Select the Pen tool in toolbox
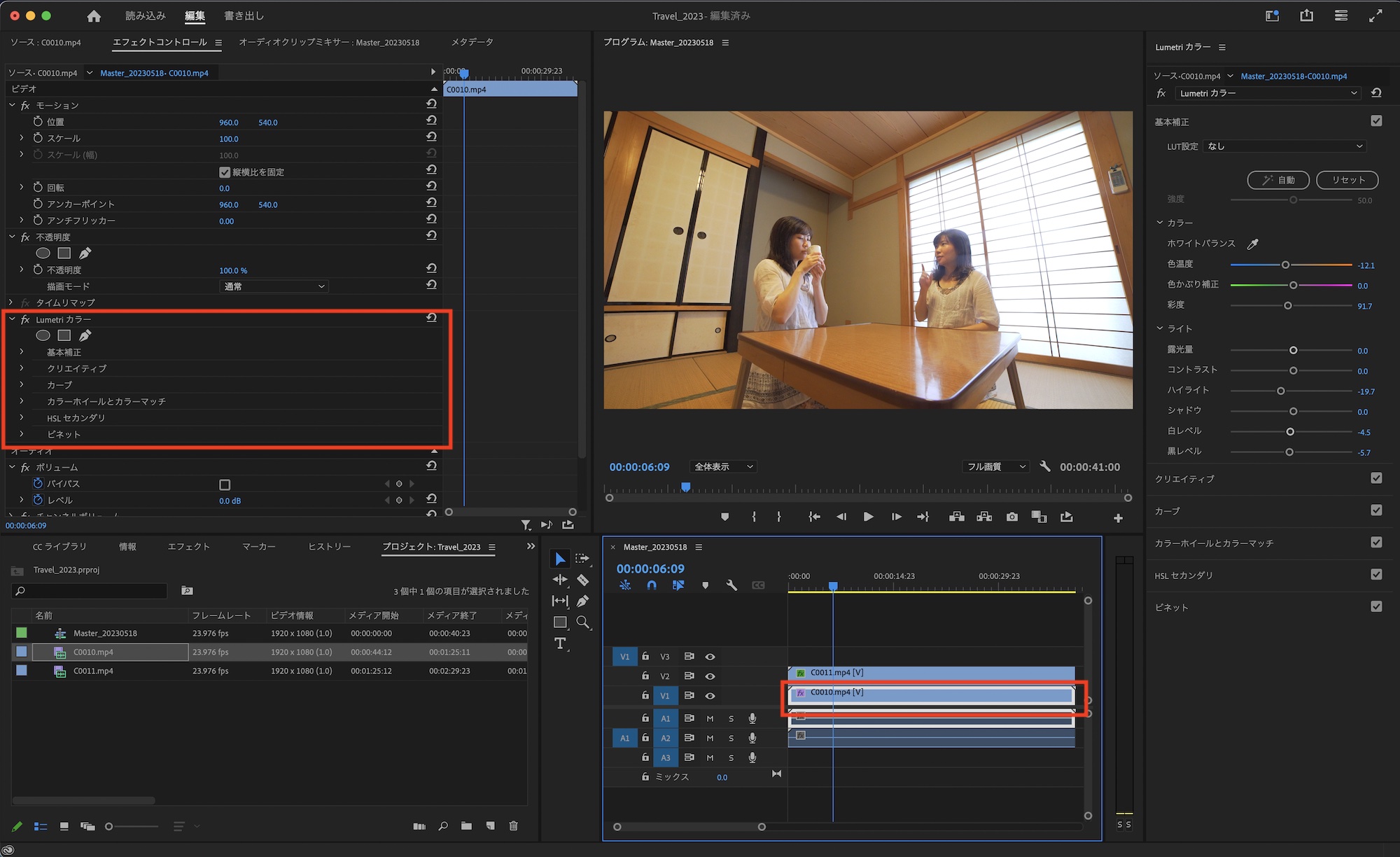Screen dimensions: 1400x857 (582, 601)
